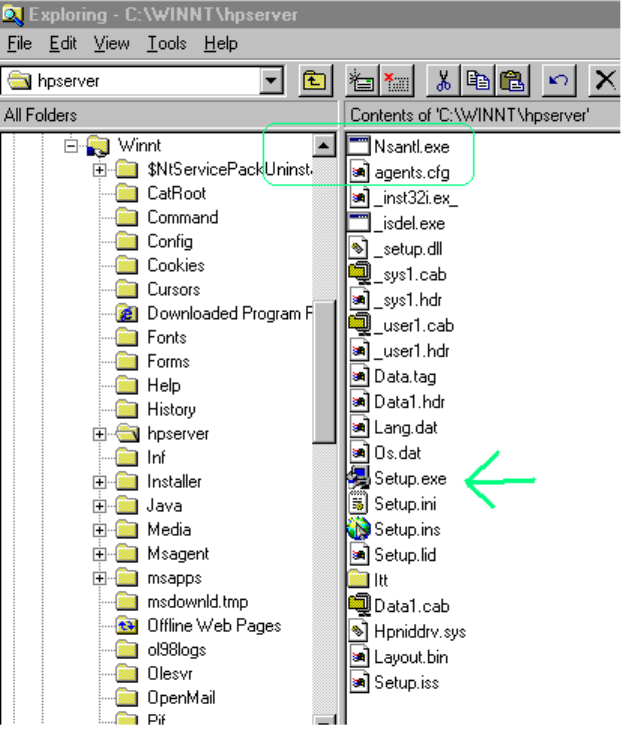625x734 pixels.
Task: Open the hpserver folder dropdown arrow
Action: pyautogui.click(x=272, y=81)
